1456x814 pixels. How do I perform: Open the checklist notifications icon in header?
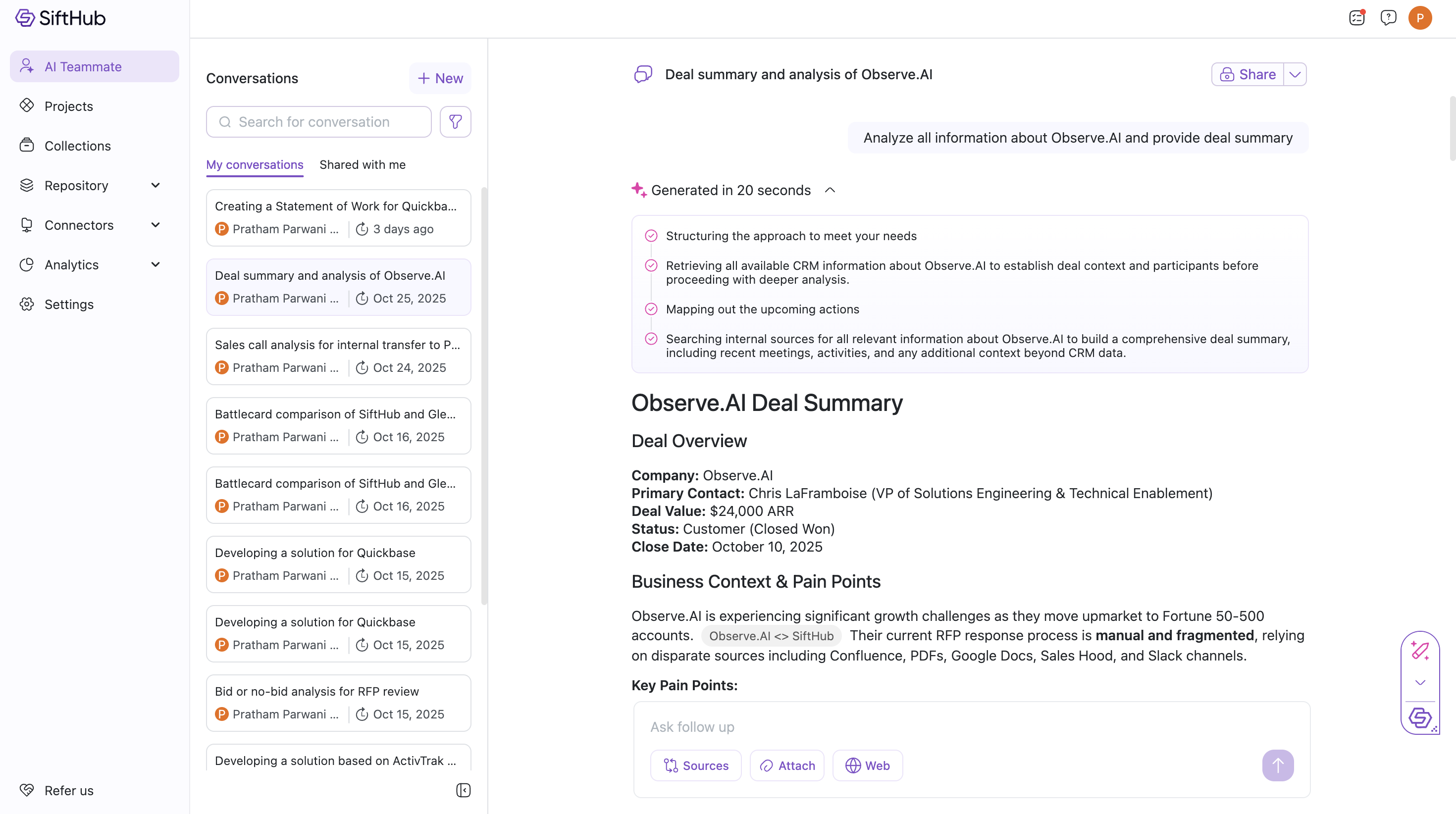(1356, 18)
